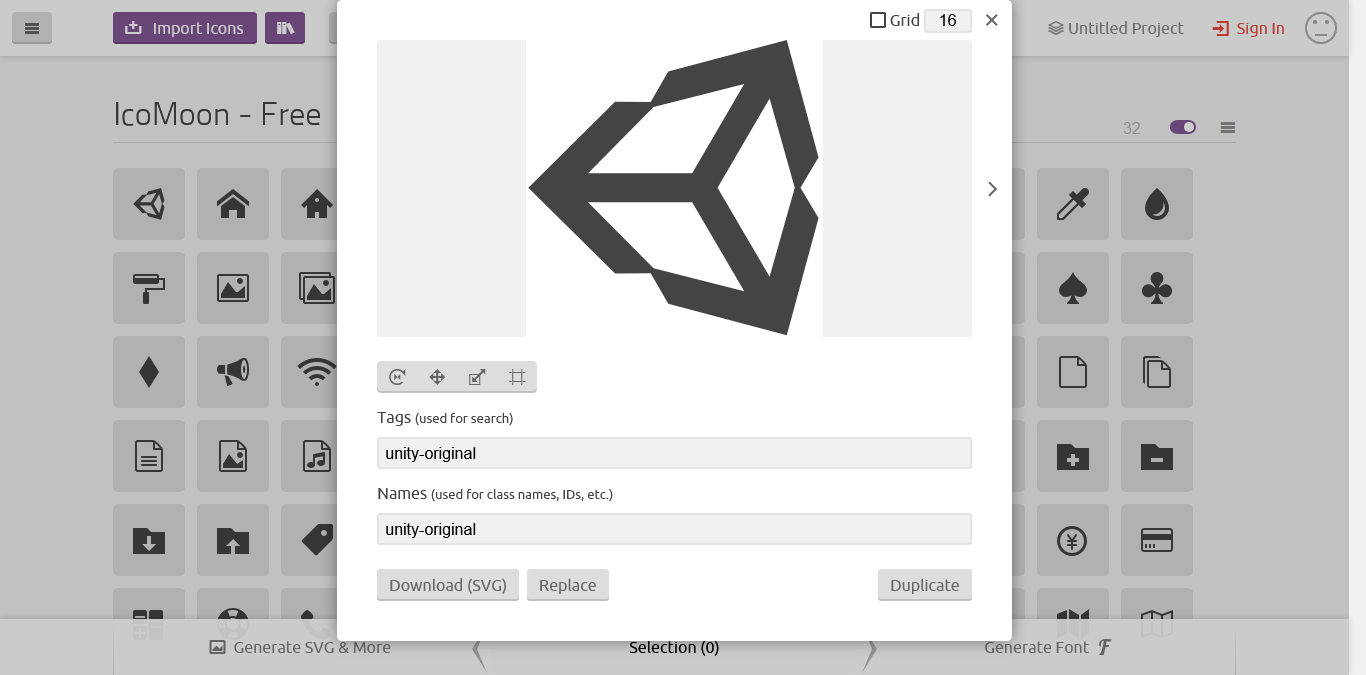Image resolution: width=1366 pixels, height=675 pixels.
Task: Click the Sign In link
Action: click(1249, 28)
